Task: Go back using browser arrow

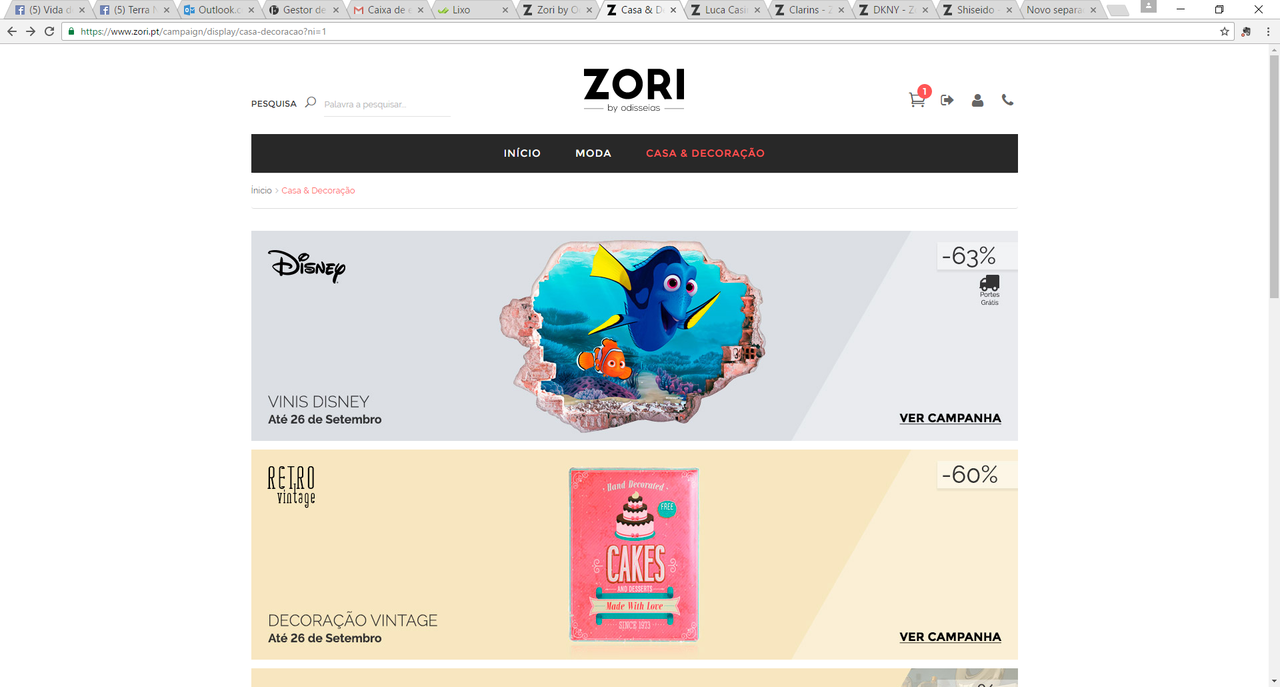Action: pyautogui.click(x=12, y=31)
